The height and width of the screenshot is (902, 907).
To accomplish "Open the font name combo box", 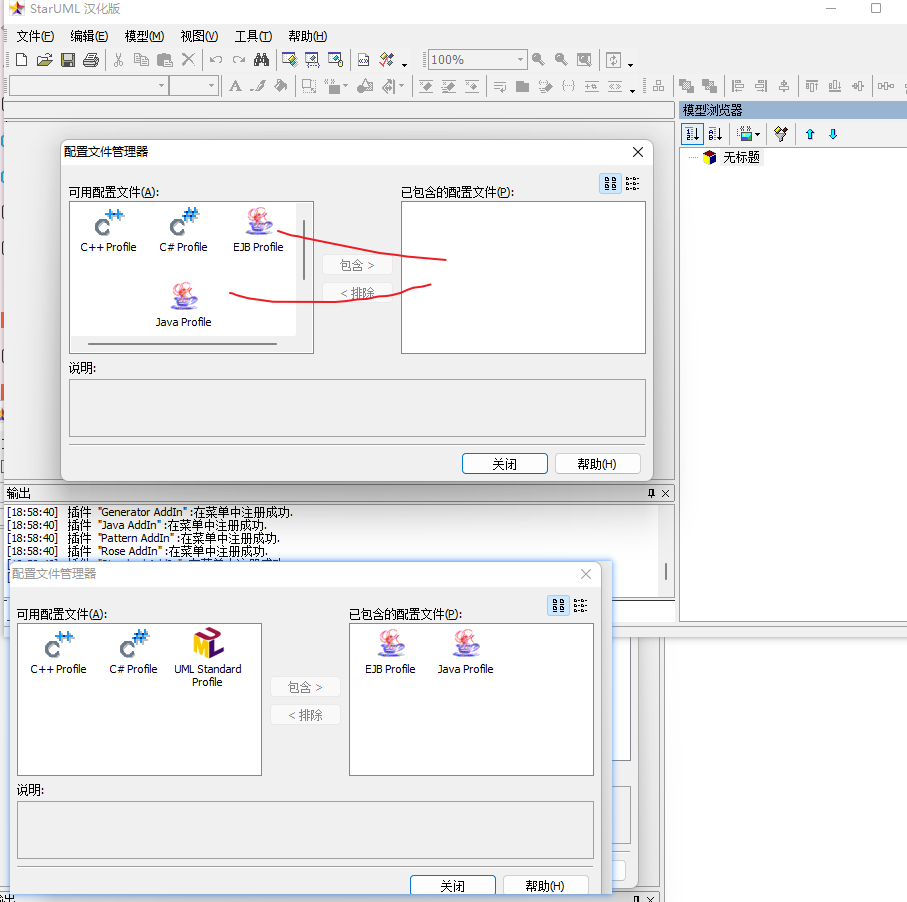I will (x=90, y=86).
